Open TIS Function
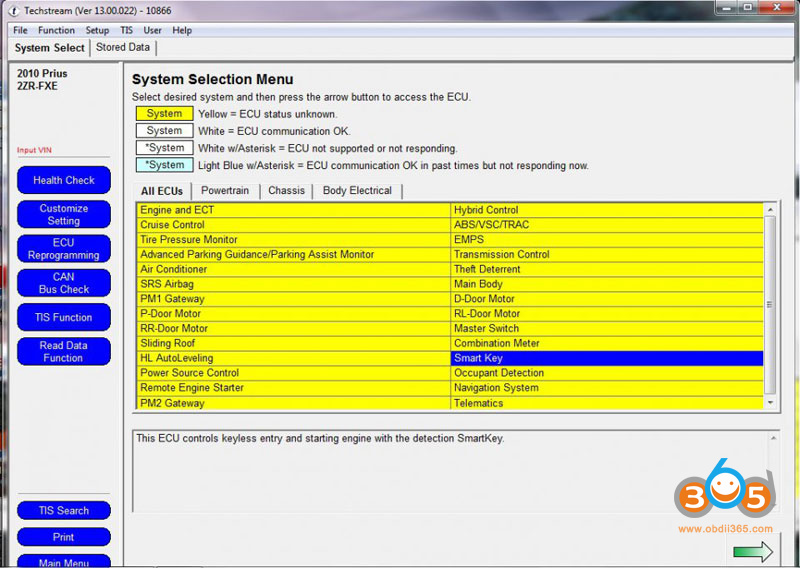Image resolution: width=800 pixels, height=568 pixels. point(64,317)
